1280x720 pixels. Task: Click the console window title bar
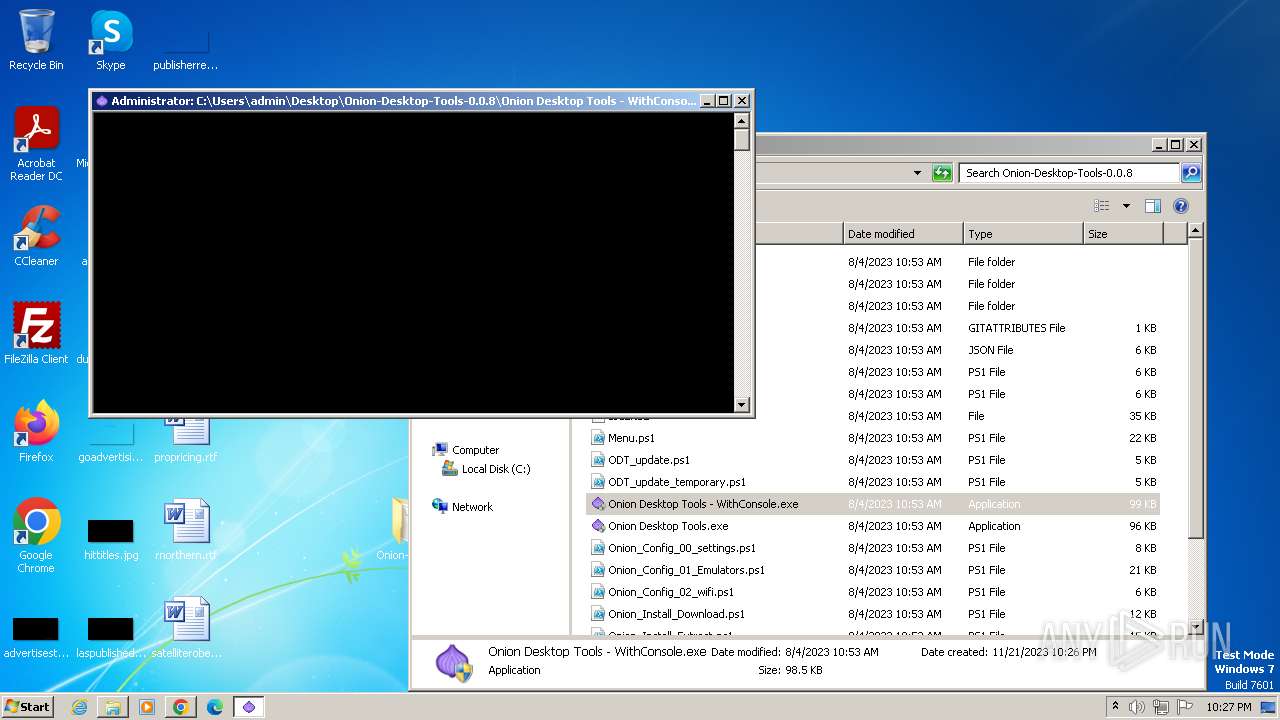click(404, 101)
